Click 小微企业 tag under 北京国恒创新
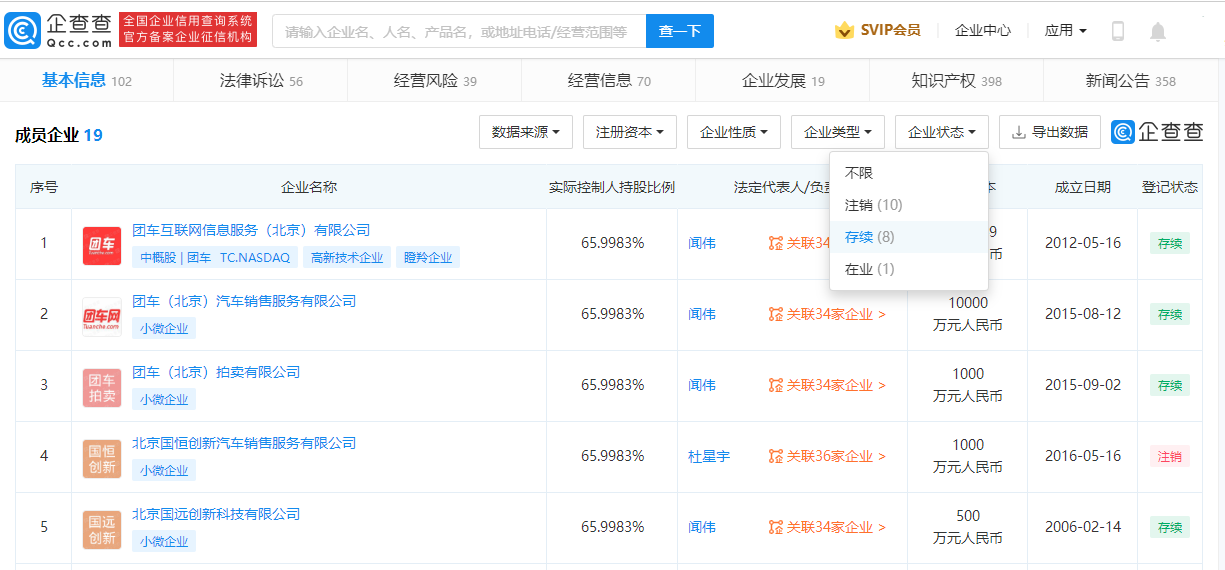Image resolution: width=1225 pixels, height=570 pixels. point(164,470)
